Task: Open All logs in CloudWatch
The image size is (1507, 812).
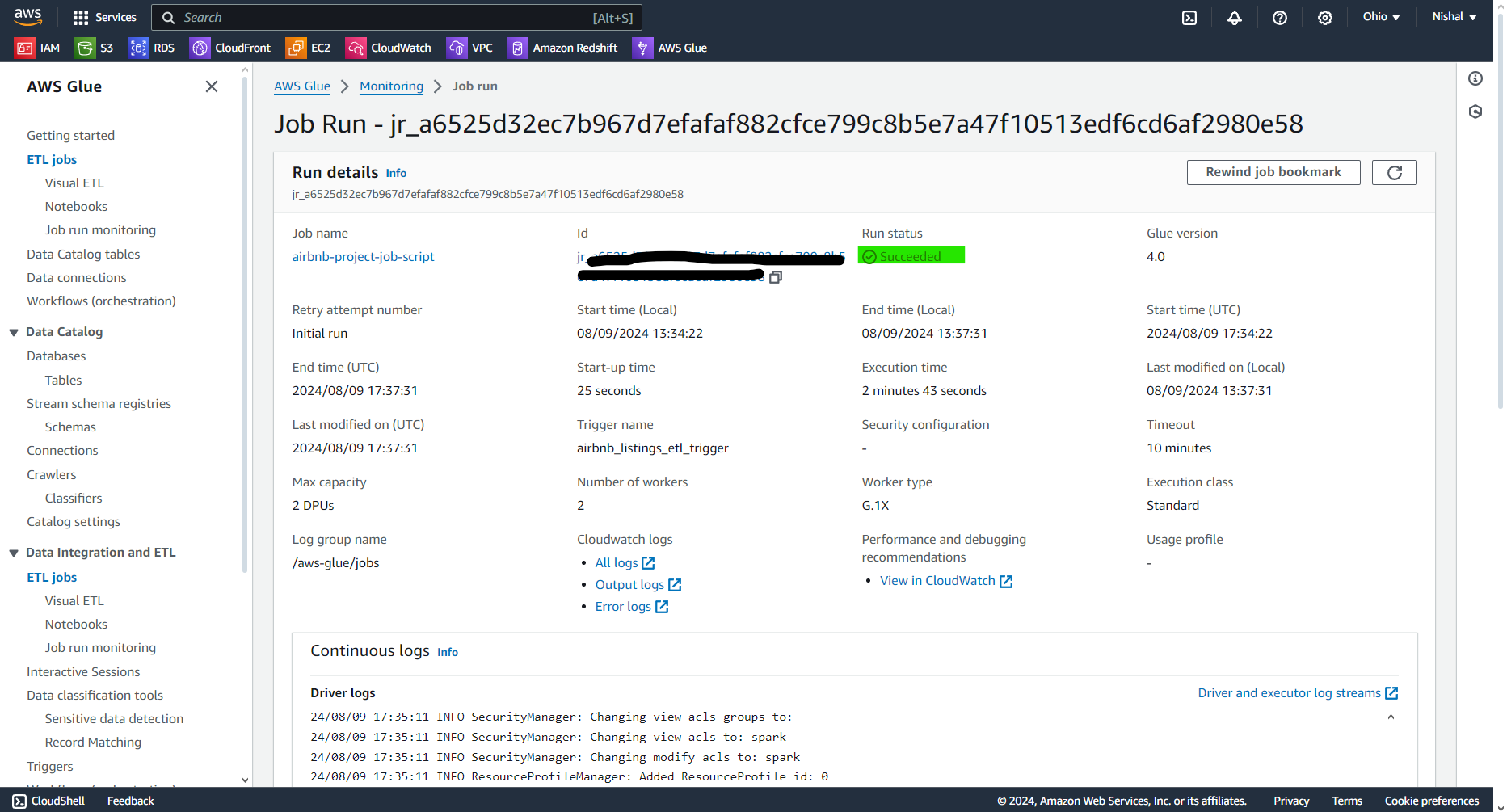Action: point(624,563)
